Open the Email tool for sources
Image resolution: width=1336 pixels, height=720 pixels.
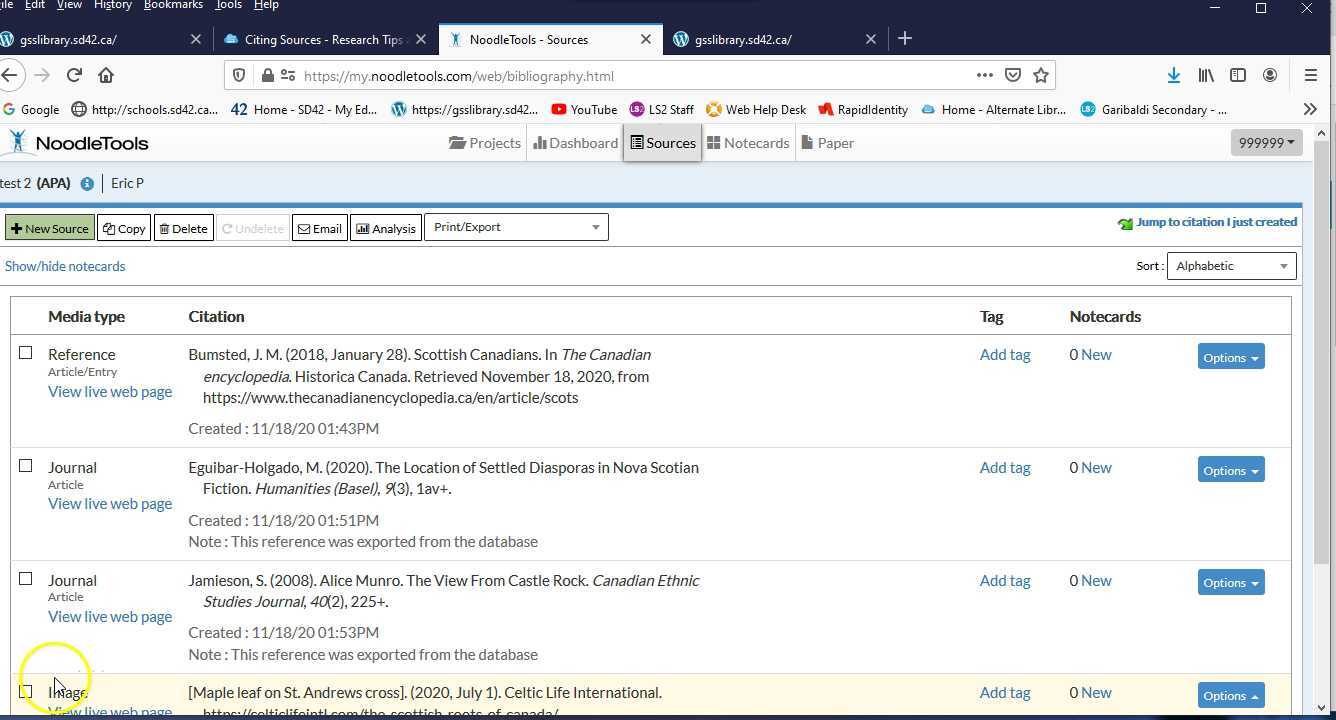[x=319, y=227]
